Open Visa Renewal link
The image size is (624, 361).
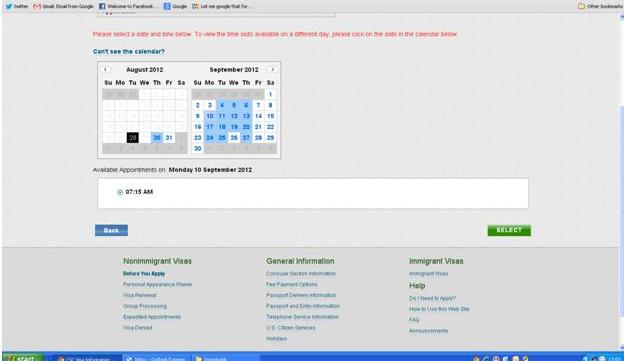[x=140, y=295]
